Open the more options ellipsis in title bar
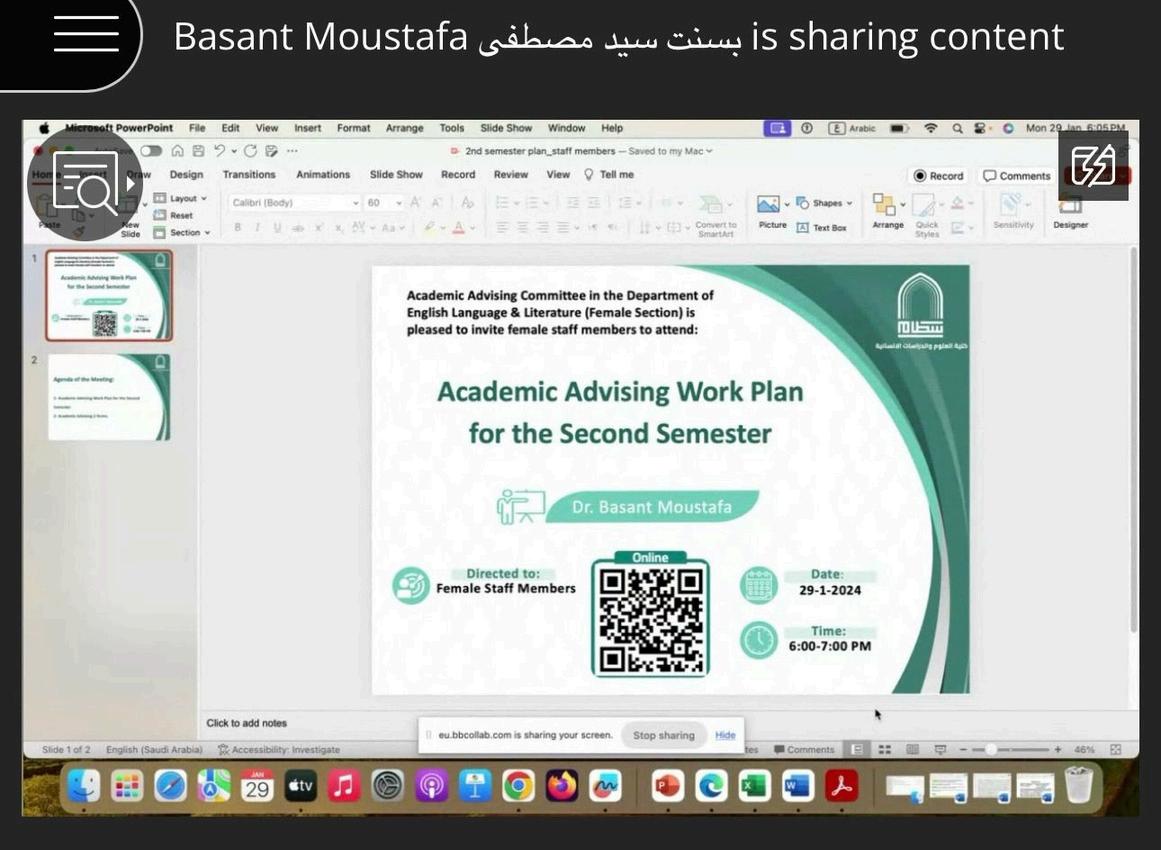The height and width of the screenshot is (850, 1161). [292, 151]
